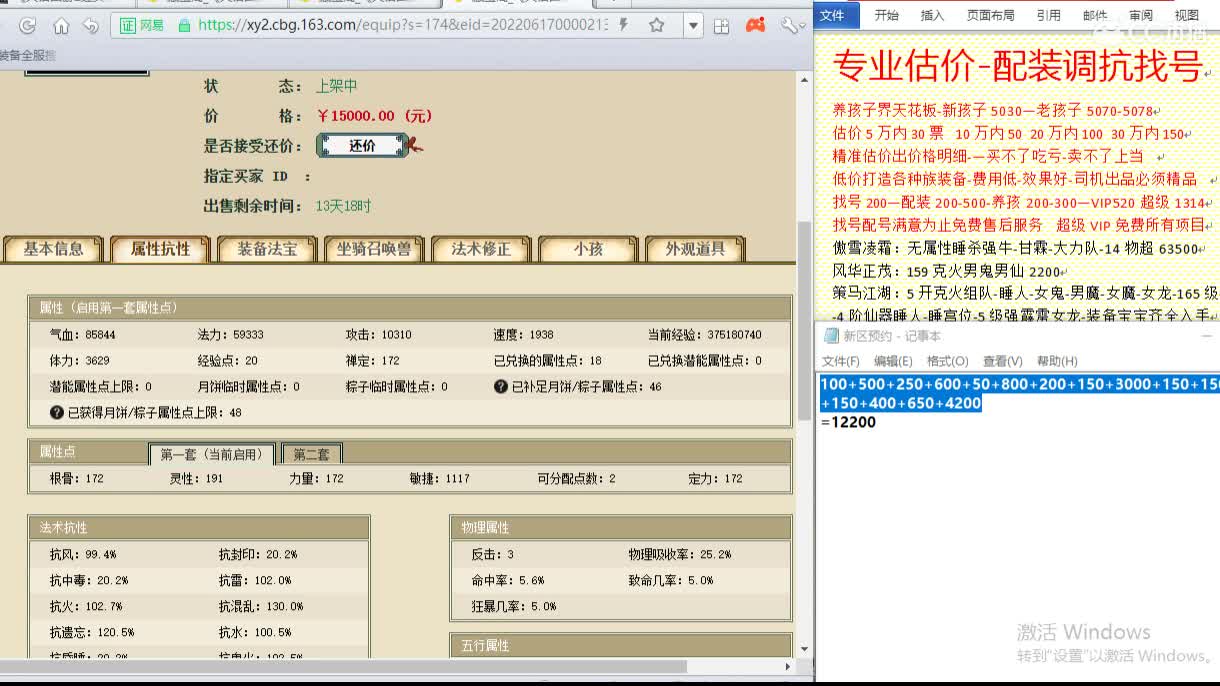
Task: Switch to the 法术修正 tab
Action: point(481,249)
